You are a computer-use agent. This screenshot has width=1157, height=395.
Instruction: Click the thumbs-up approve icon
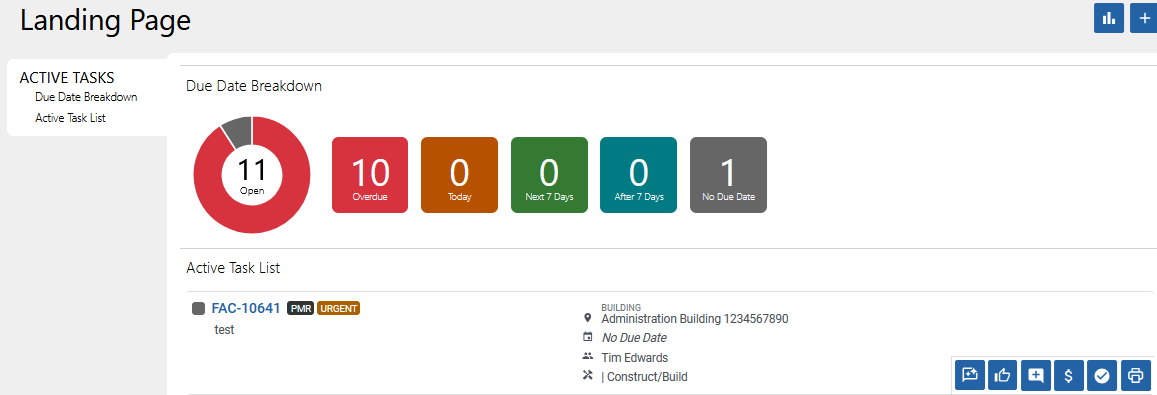coord(1003,375)
